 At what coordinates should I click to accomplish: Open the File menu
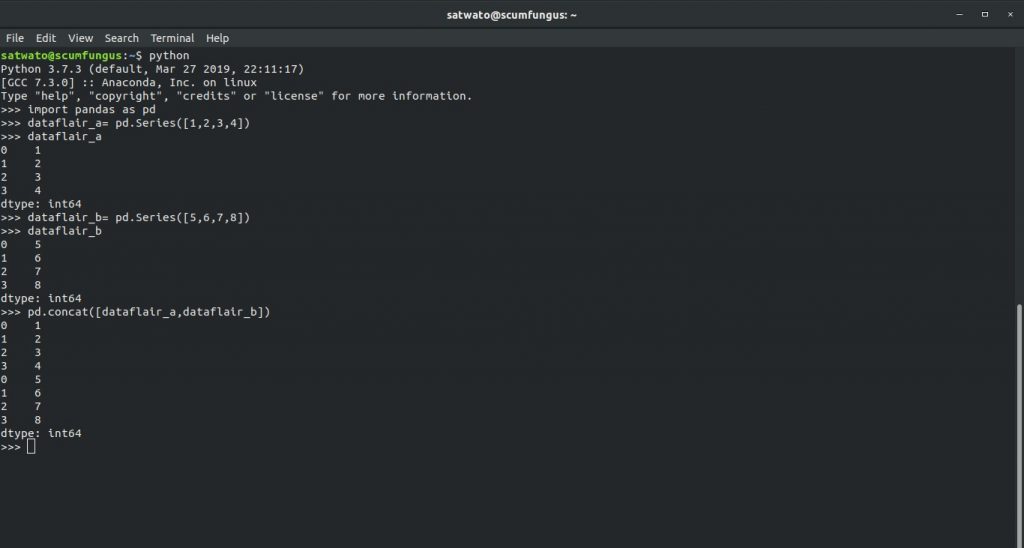(14, 38)
